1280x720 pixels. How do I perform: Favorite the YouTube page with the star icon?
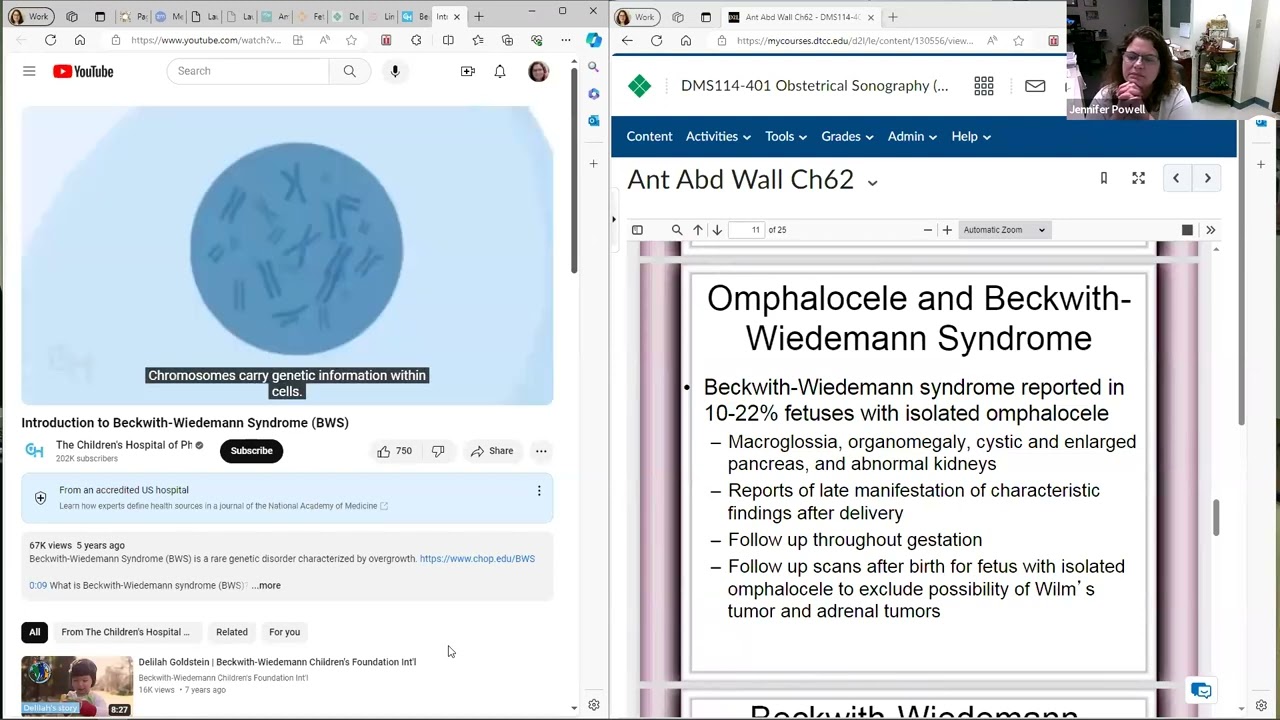tap(351, 40)
